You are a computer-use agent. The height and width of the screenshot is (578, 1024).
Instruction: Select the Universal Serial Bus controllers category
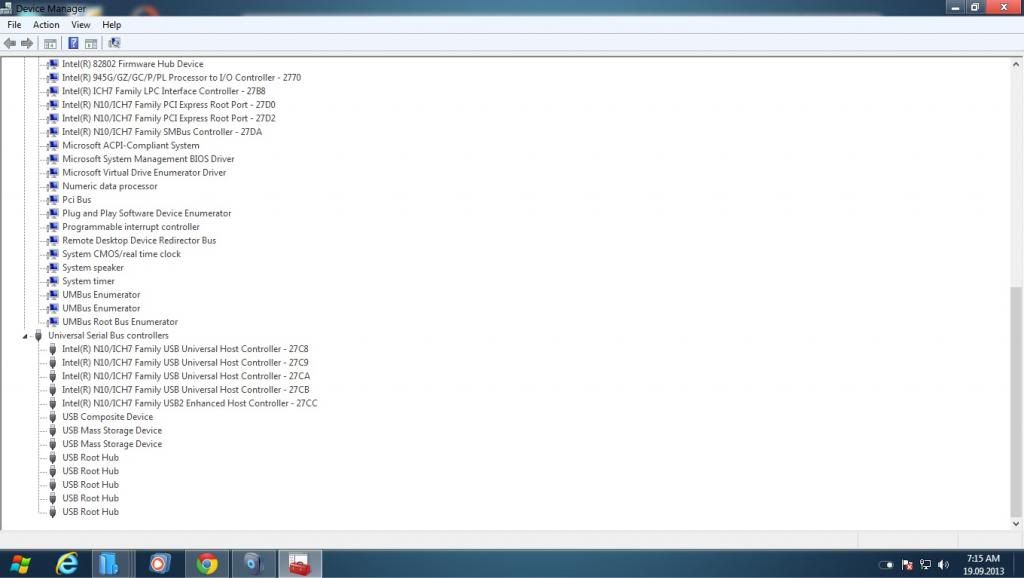click(x=108, y=336)
